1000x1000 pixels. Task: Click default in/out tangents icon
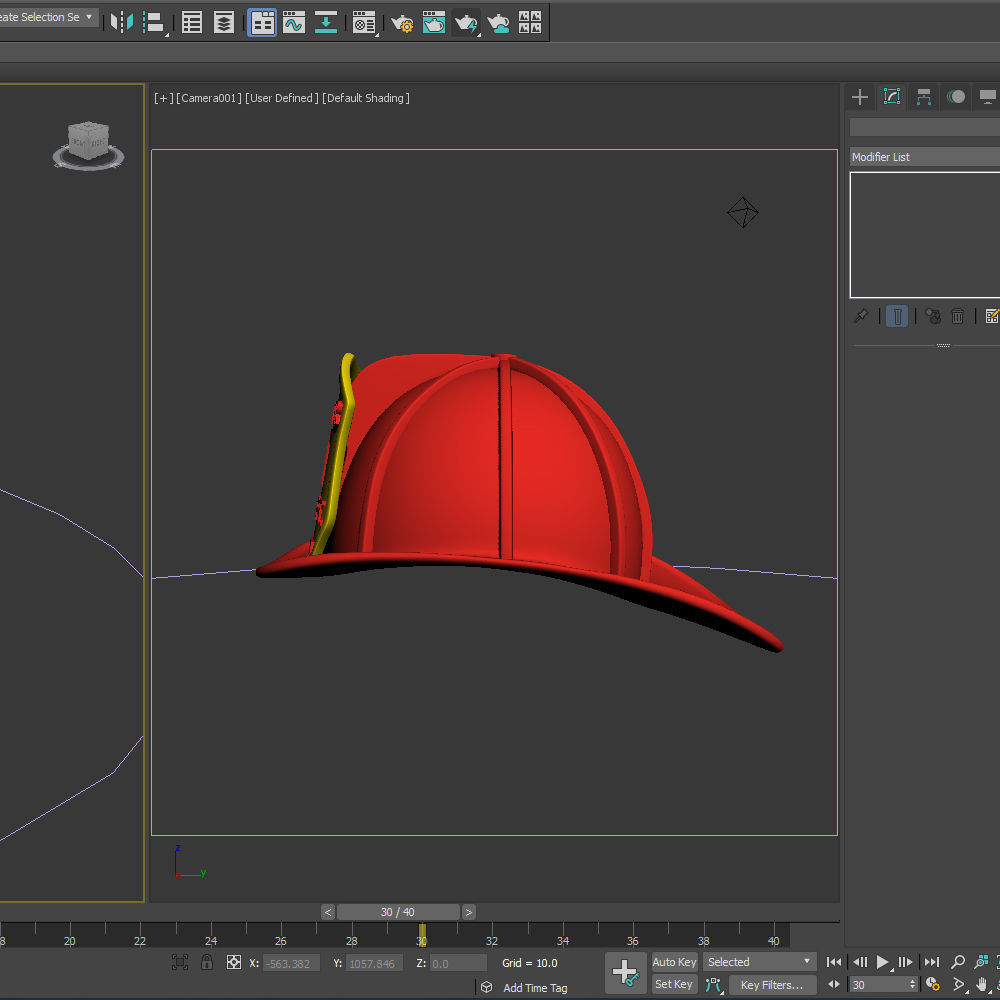[714, 985]
